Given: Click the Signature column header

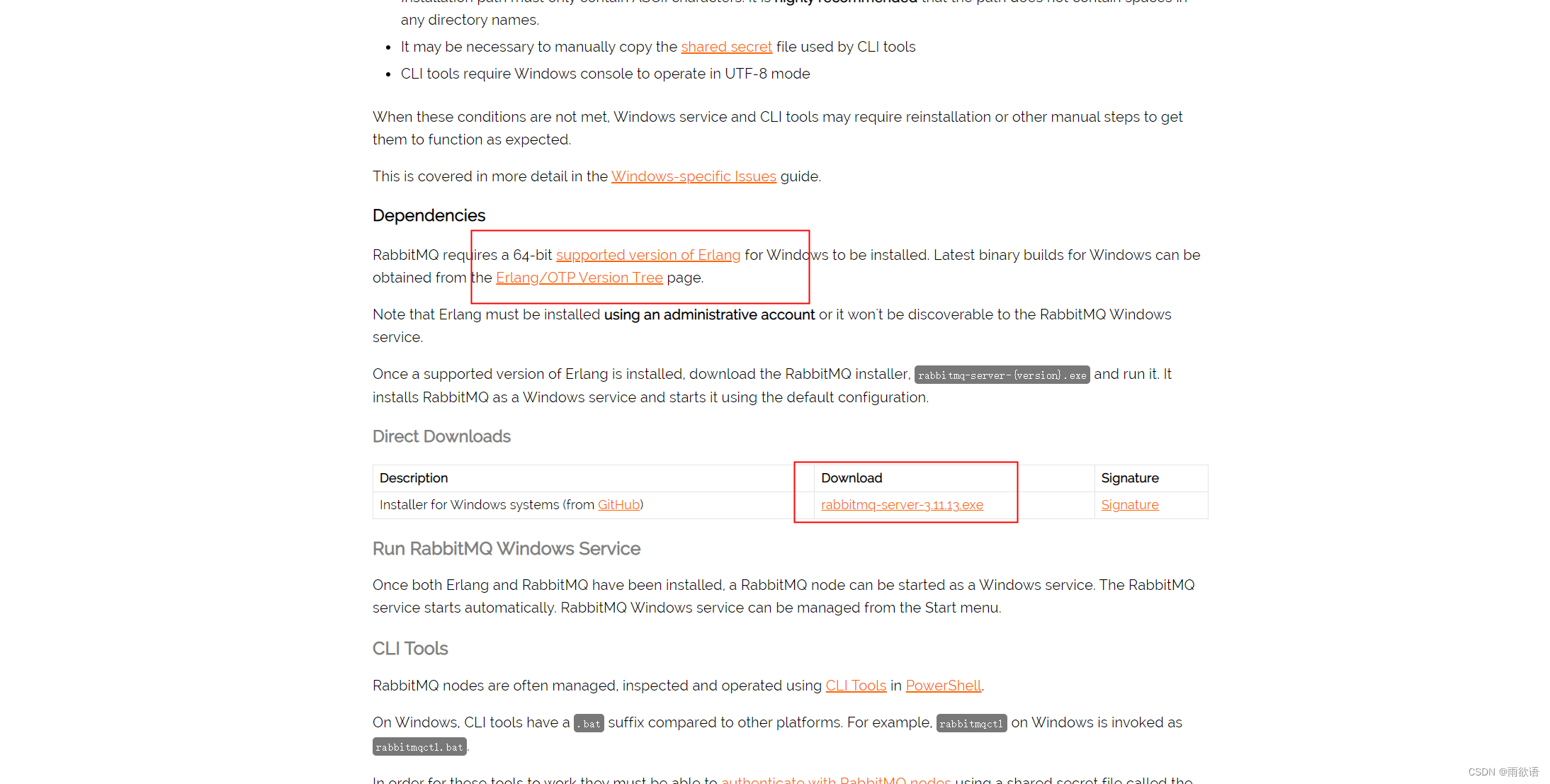Looking at the screenshot, I should [x=1130, y=478].
